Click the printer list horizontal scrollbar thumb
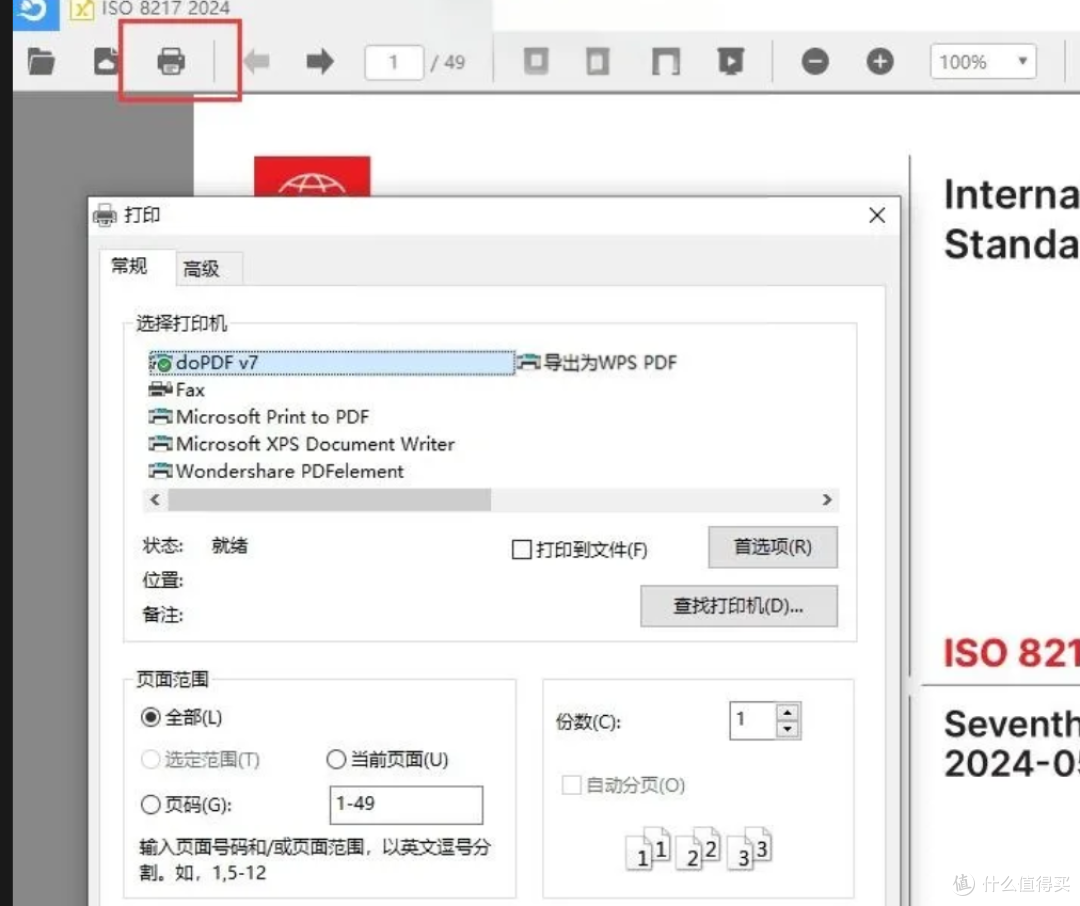The image size is (1080, 906). click(x=329, y=500)
